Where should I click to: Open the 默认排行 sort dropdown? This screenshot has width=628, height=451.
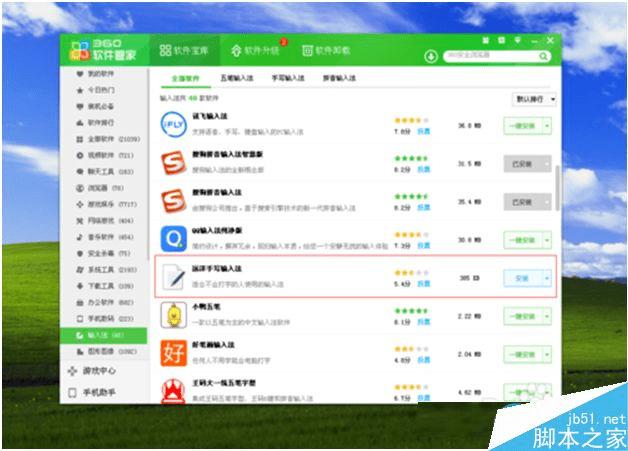534,99
